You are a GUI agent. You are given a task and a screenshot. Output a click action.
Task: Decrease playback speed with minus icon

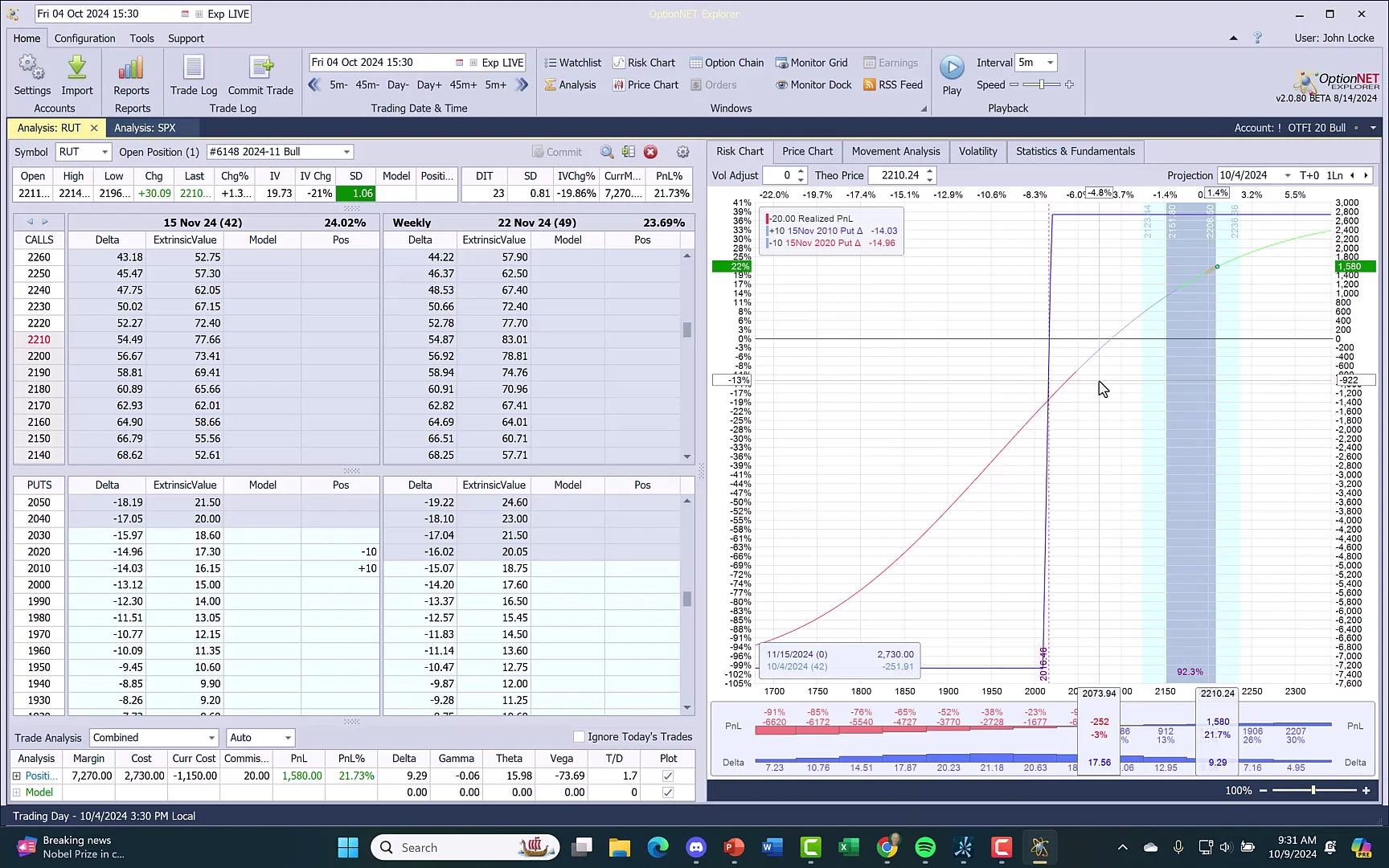tap(1014, 84)
